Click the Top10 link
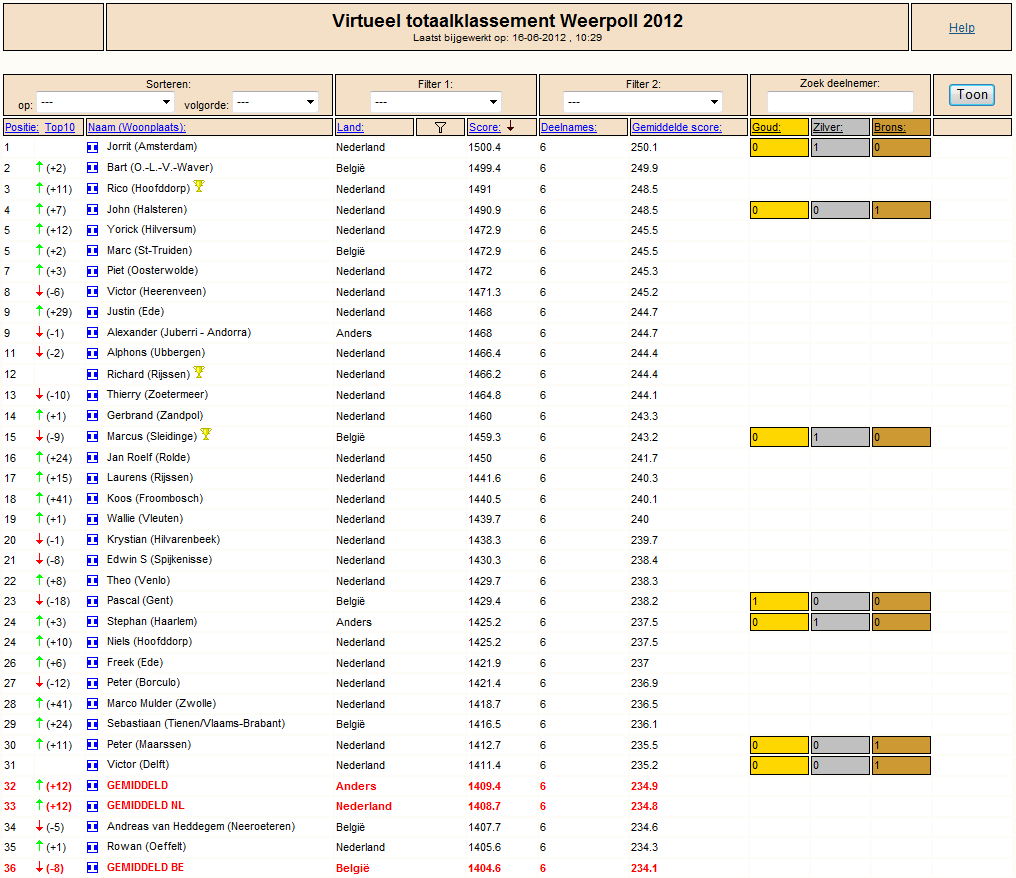This screenshot has height=878, width=1016. (x=60, y=127)
